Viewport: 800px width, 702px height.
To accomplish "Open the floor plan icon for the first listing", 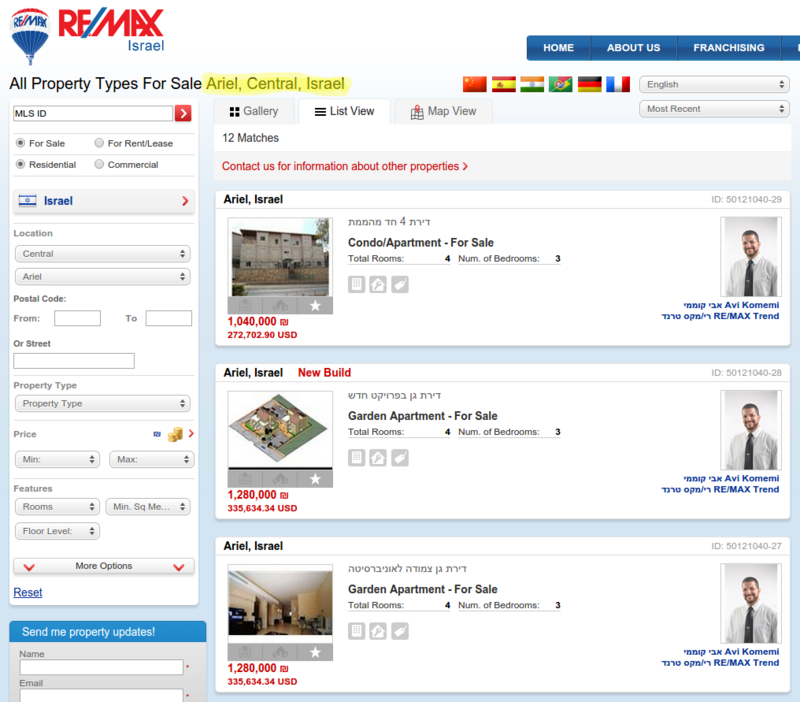I will (x=356, y=284).
